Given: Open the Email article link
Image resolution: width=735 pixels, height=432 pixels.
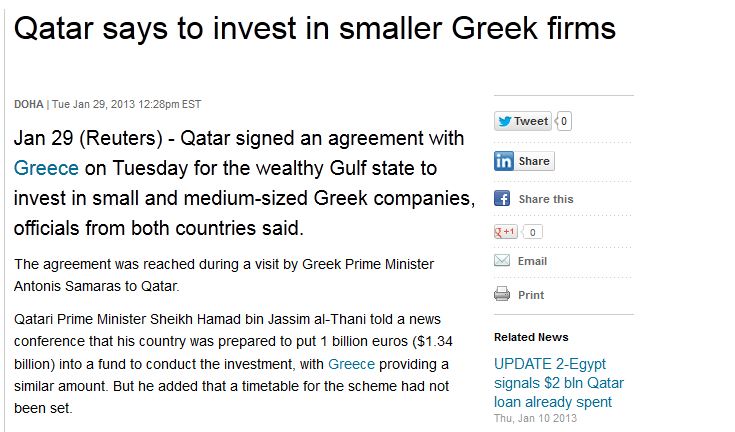Looking at the screenshot, I should click(532, 262).
